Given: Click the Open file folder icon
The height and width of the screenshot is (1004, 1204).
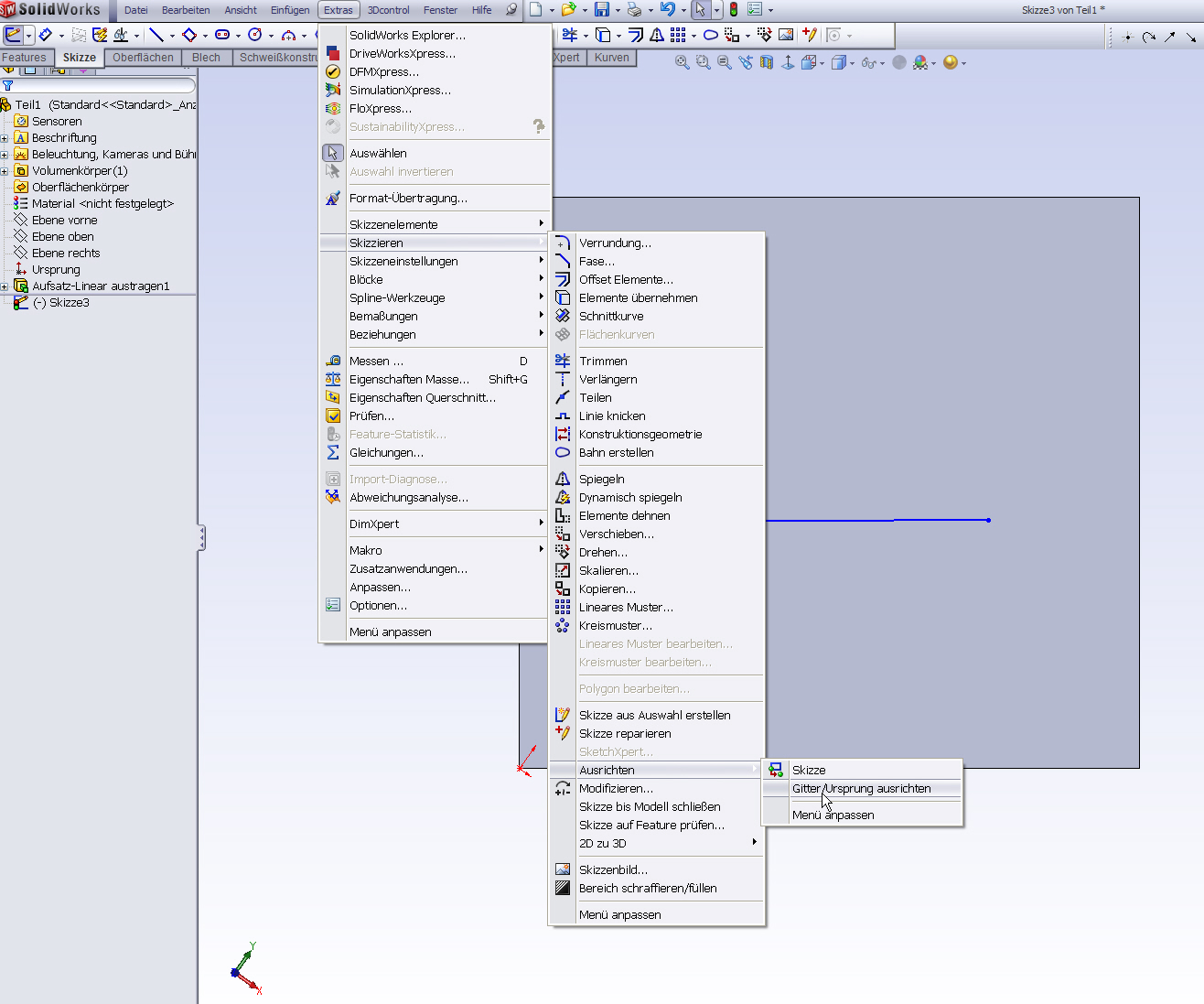Looking at the screenshot, I should (x=568, y=10).
